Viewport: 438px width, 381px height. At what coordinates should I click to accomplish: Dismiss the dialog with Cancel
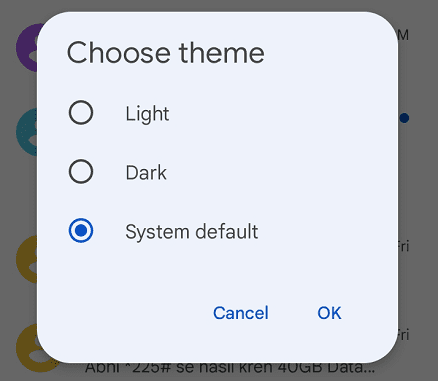click(x=241, y=313)
